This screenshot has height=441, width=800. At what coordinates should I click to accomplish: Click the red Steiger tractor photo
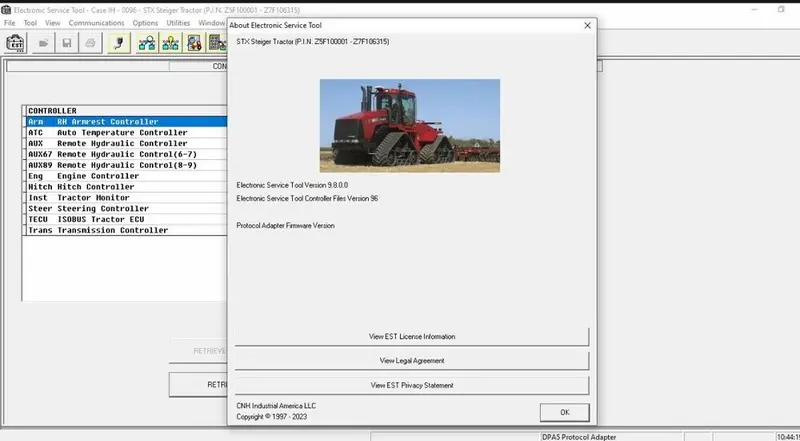[410, 126]
